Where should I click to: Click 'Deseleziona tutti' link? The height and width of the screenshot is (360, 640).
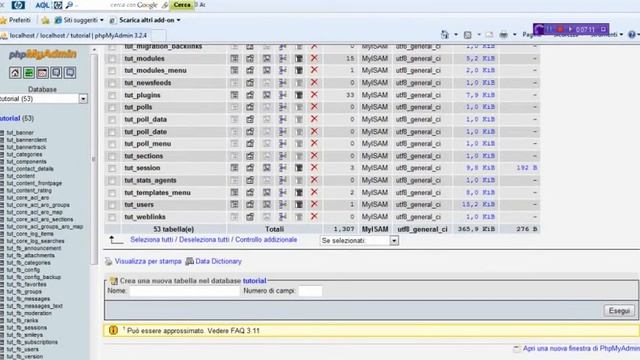pos(204,240)
